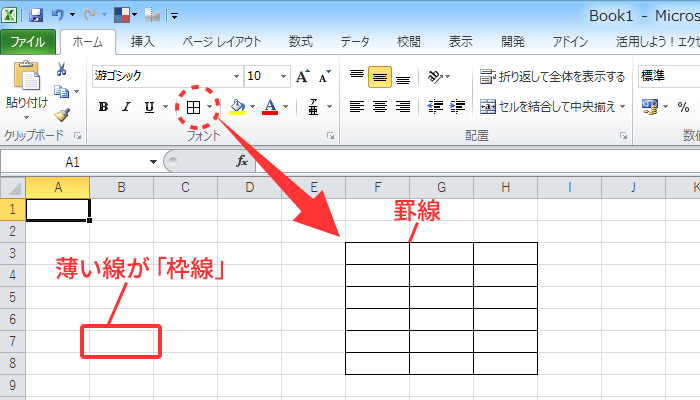Click the percent style icon

tap(683, 107)
